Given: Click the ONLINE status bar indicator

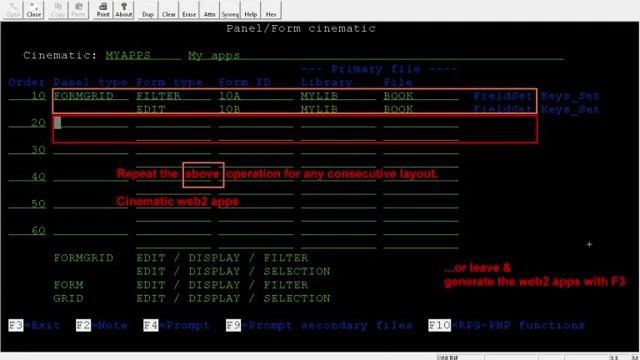Looking at the screenshot, I should (x=448, y=357).
